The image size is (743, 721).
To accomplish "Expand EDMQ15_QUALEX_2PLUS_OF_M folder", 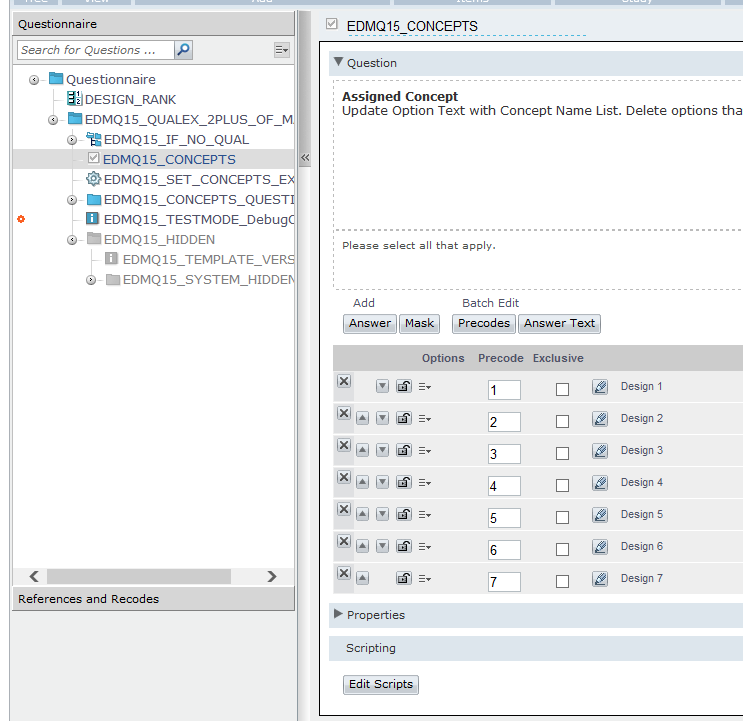I will (53, 120).
